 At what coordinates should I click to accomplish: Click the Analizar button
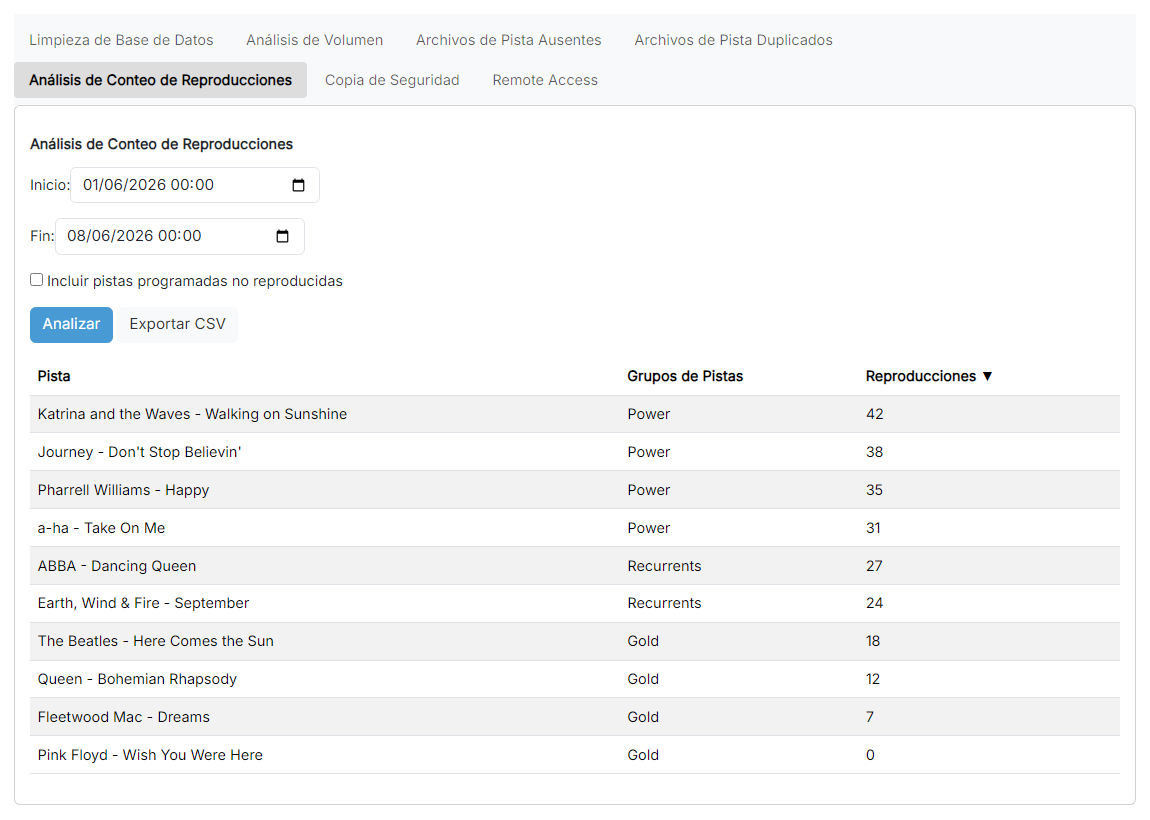[71, 324]
